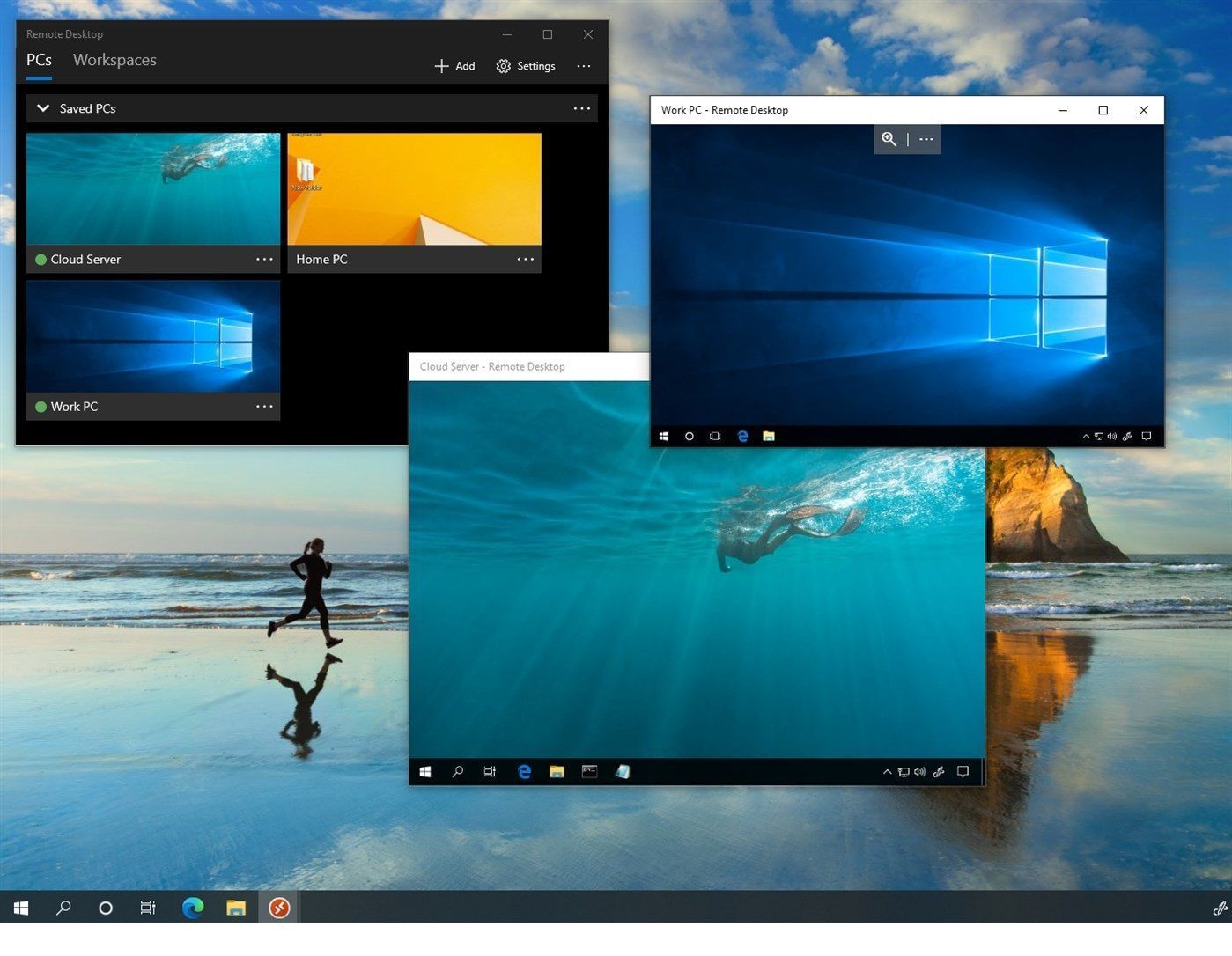Open the more options menu in Work PC session bar
Viewport: 1232px width, 956px height.
926,139
